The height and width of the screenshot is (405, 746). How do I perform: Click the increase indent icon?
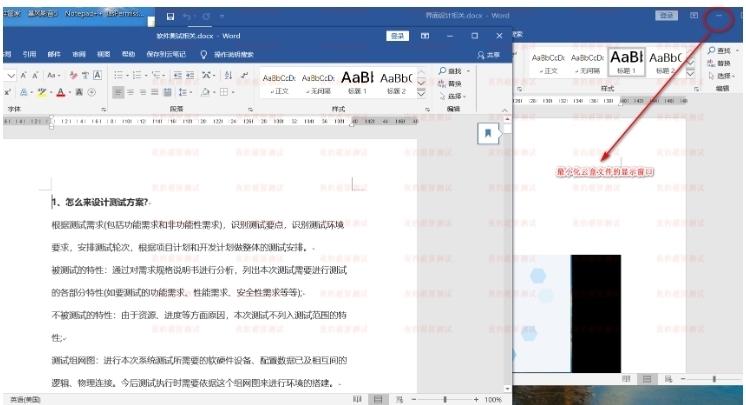(190, 75)
